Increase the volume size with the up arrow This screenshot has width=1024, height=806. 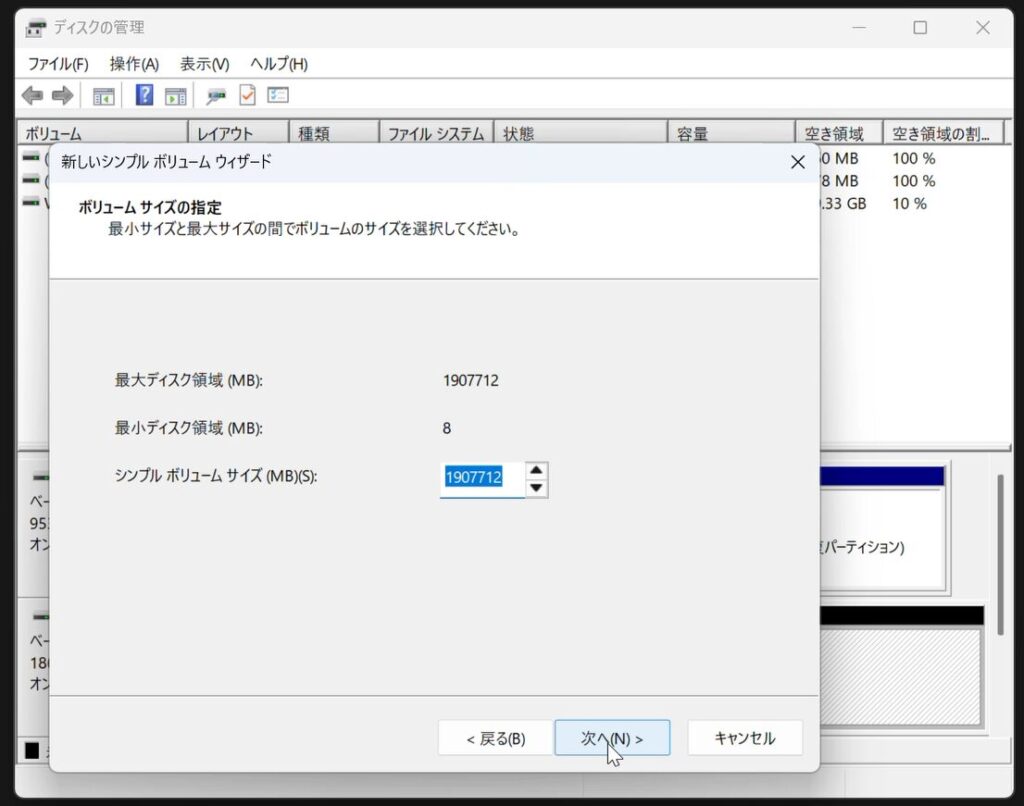pyautogui.click(x=537, y=470)
